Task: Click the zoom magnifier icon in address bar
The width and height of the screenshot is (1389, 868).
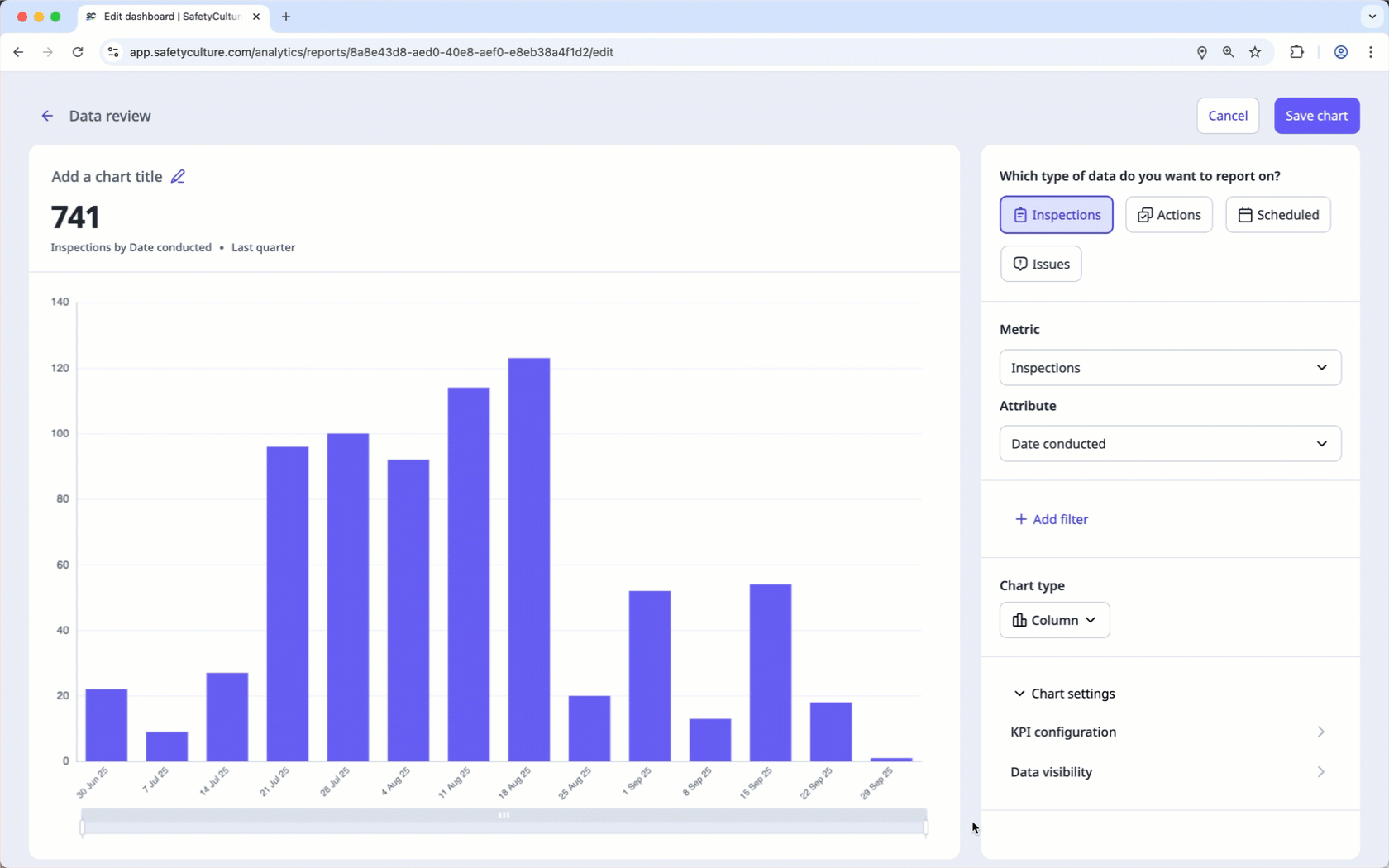Action: [1229, 52]
